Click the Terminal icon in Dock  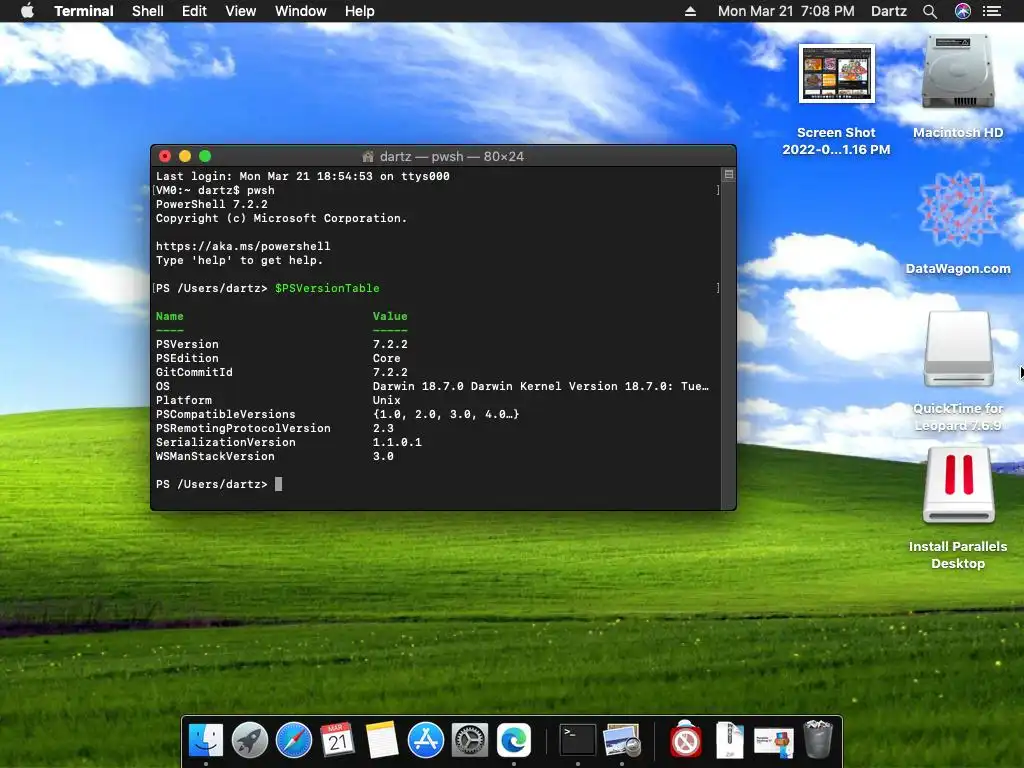[578, 740]
